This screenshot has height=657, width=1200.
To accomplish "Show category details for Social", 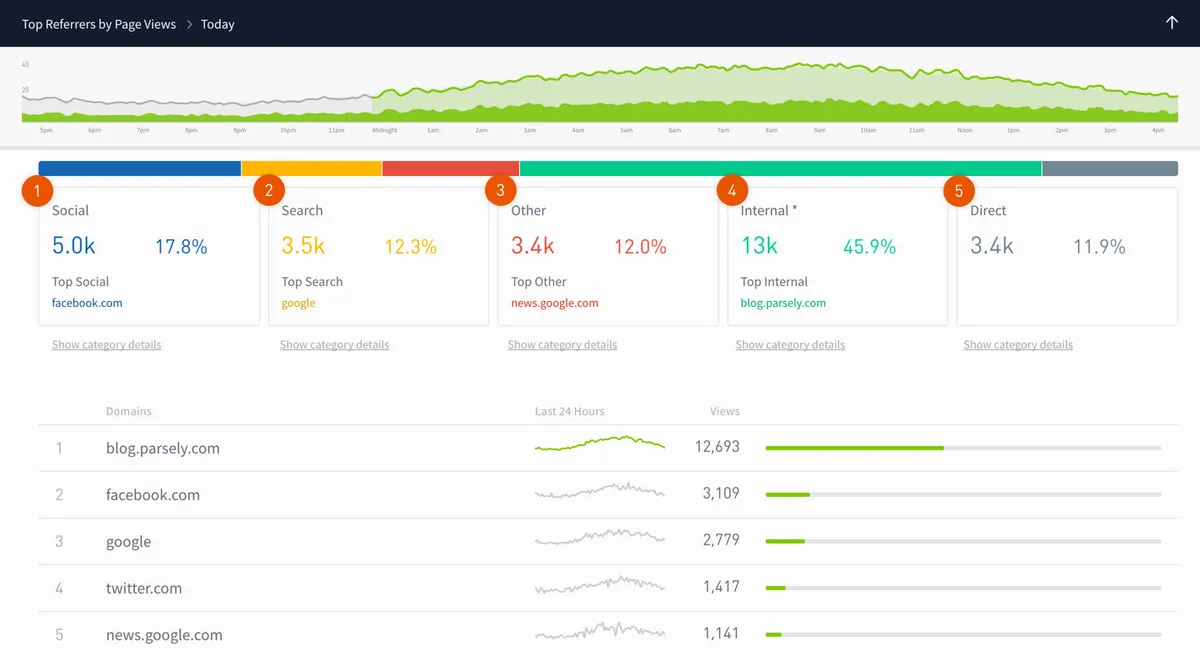I will [x=106, y=345].
